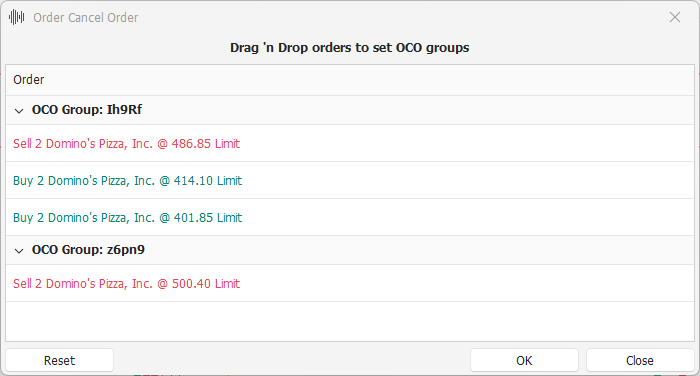This screenshot has width=700, height=376.
Task: Select the OCO Group Ih9Rf header label
Action: pyautogui.click(x=87, y=110)
